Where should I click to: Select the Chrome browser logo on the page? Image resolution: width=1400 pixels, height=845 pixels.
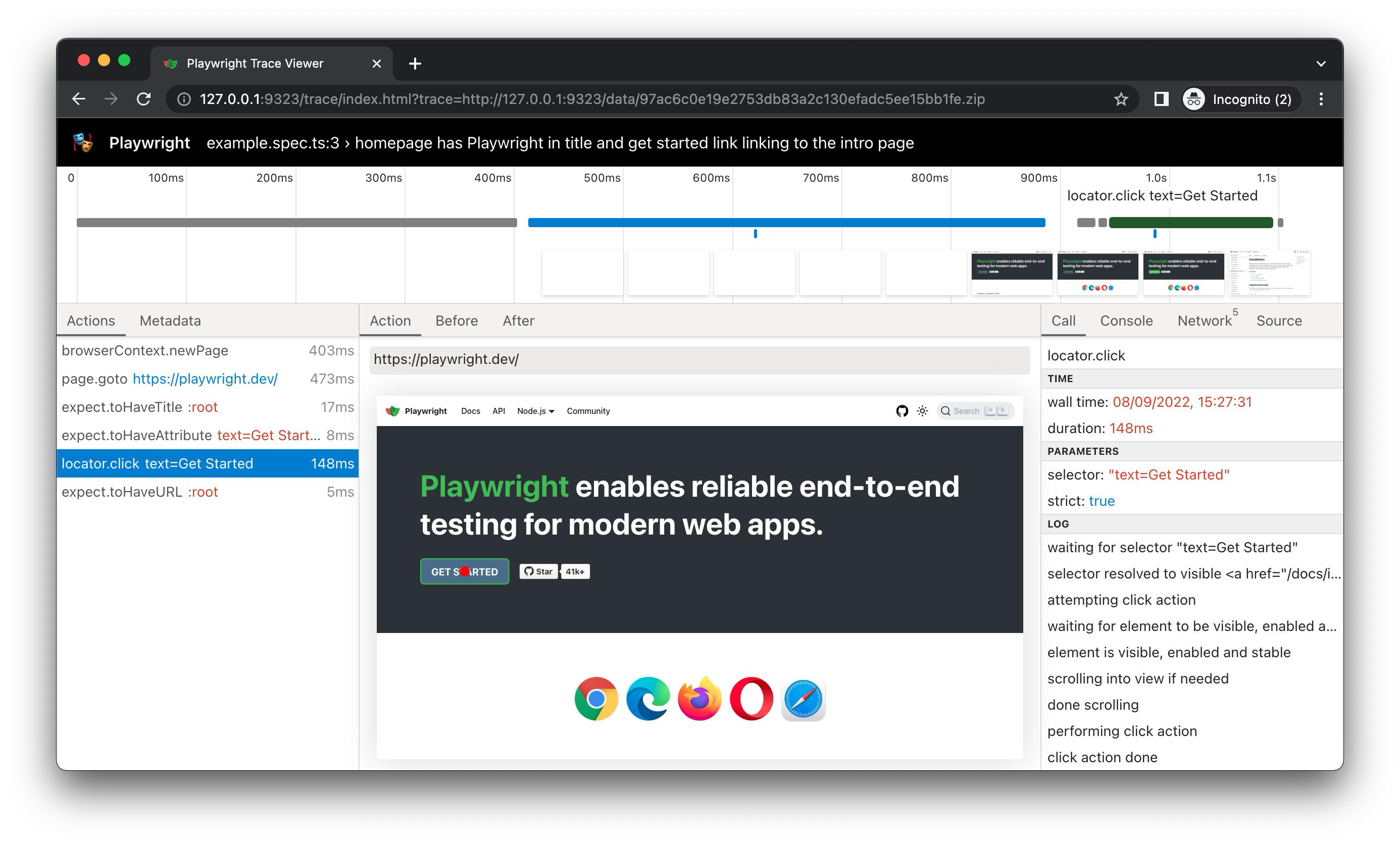(596, 700)
